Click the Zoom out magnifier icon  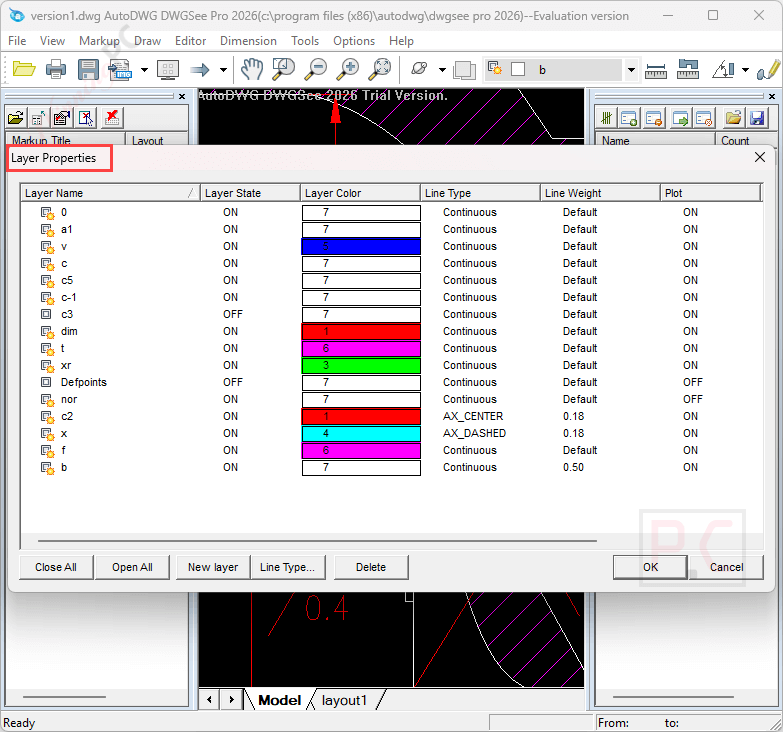coord(316,69)
